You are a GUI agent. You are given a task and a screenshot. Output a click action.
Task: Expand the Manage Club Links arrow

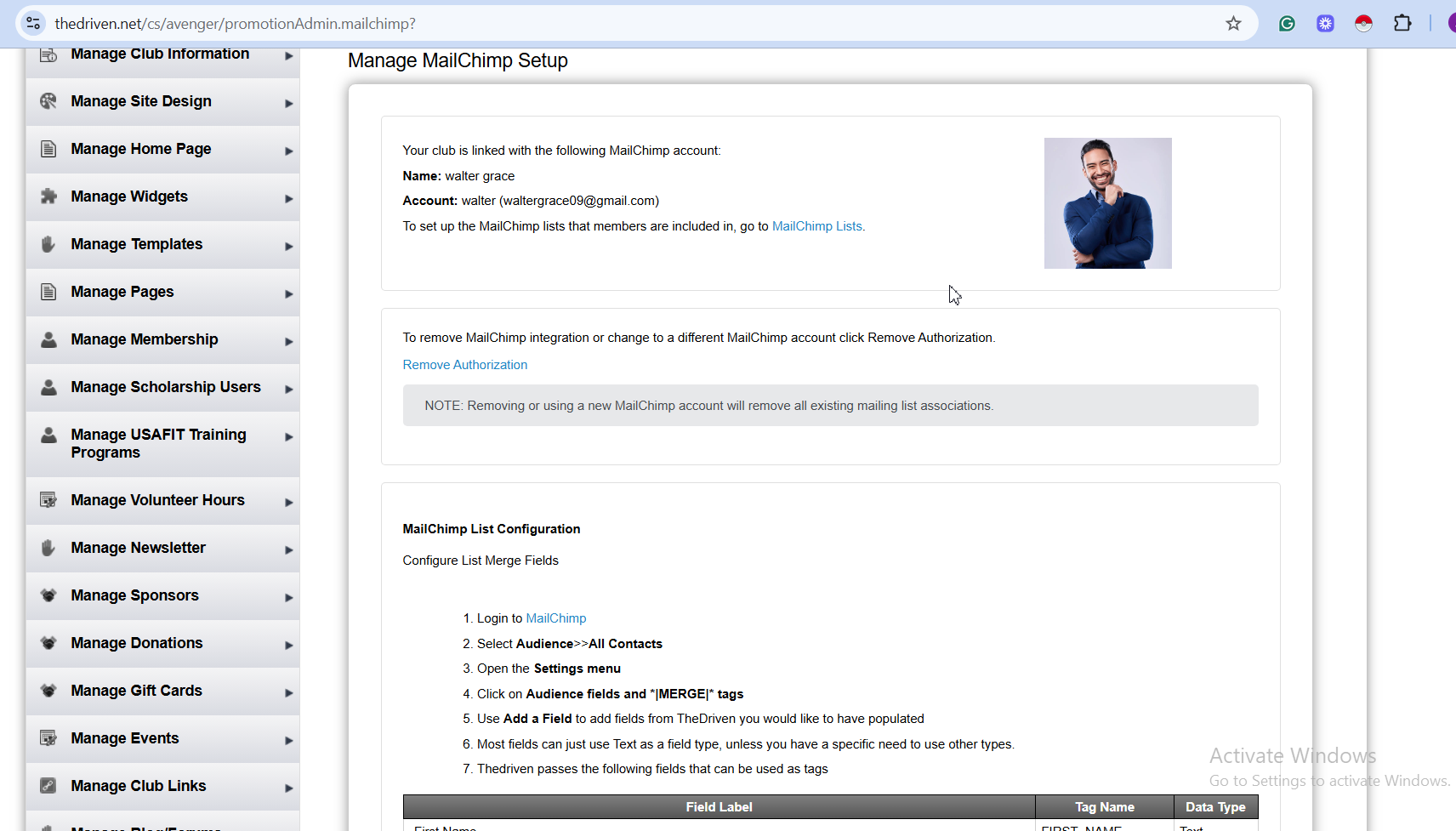click(x=289, y=788)
